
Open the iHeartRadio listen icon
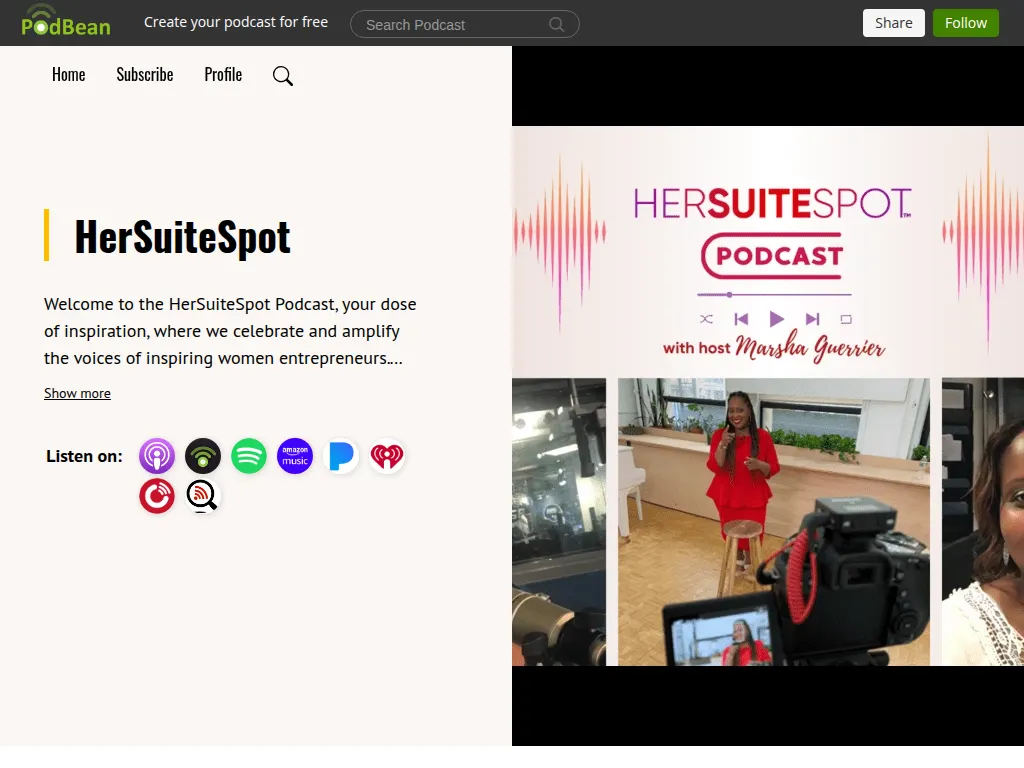pyautogui.click(x=387, y=456)
